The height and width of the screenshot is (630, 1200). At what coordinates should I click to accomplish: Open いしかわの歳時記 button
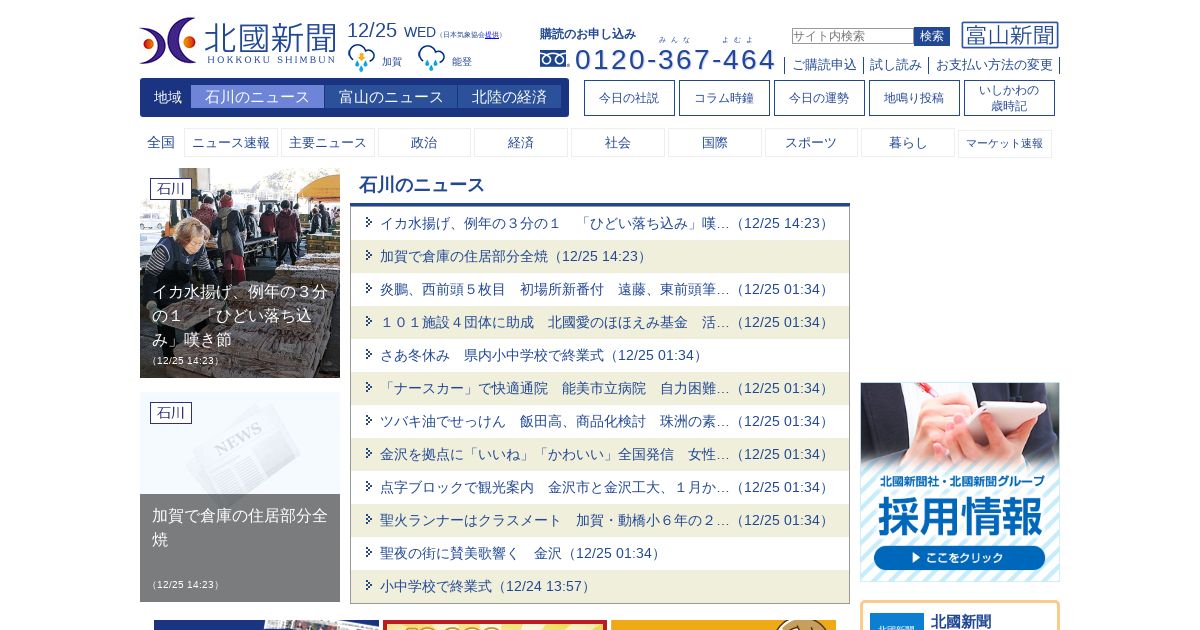(x=1009, y=98)
